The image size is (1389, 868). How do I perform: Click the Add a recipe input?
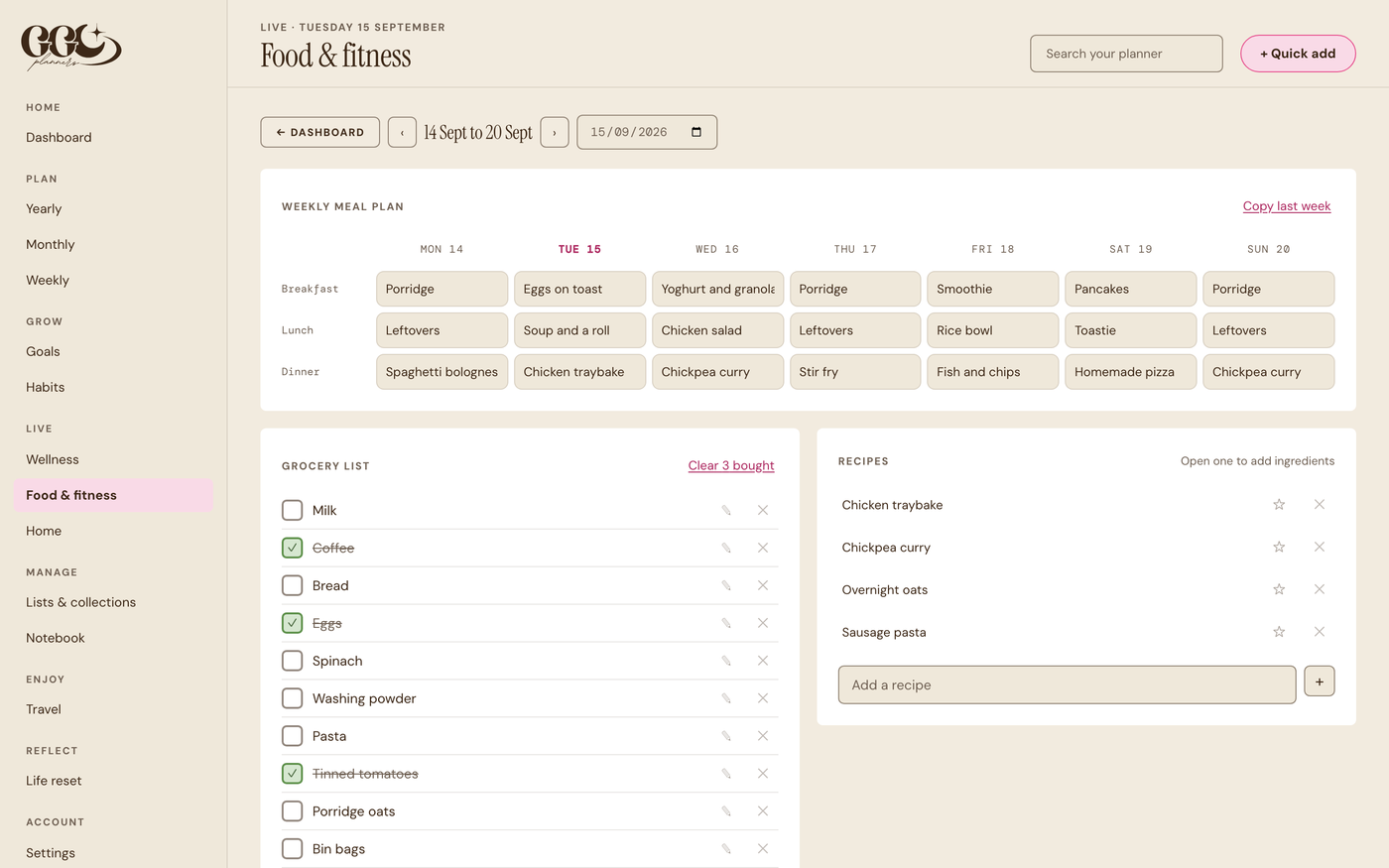click(1067, 684)
